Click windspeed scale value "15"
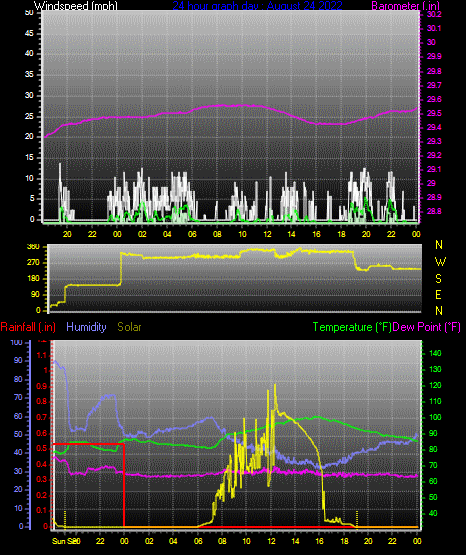 [x=29, y=158]
